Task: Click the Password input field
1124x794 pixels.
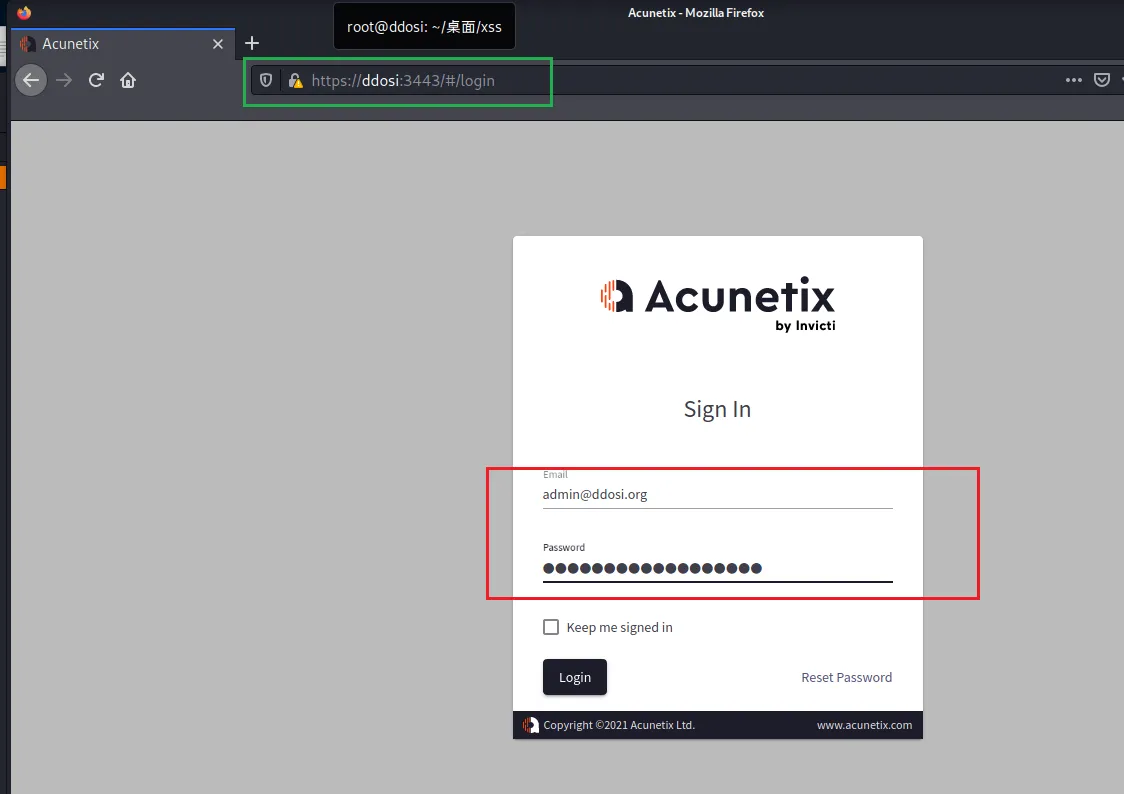Action: (718, 568)
